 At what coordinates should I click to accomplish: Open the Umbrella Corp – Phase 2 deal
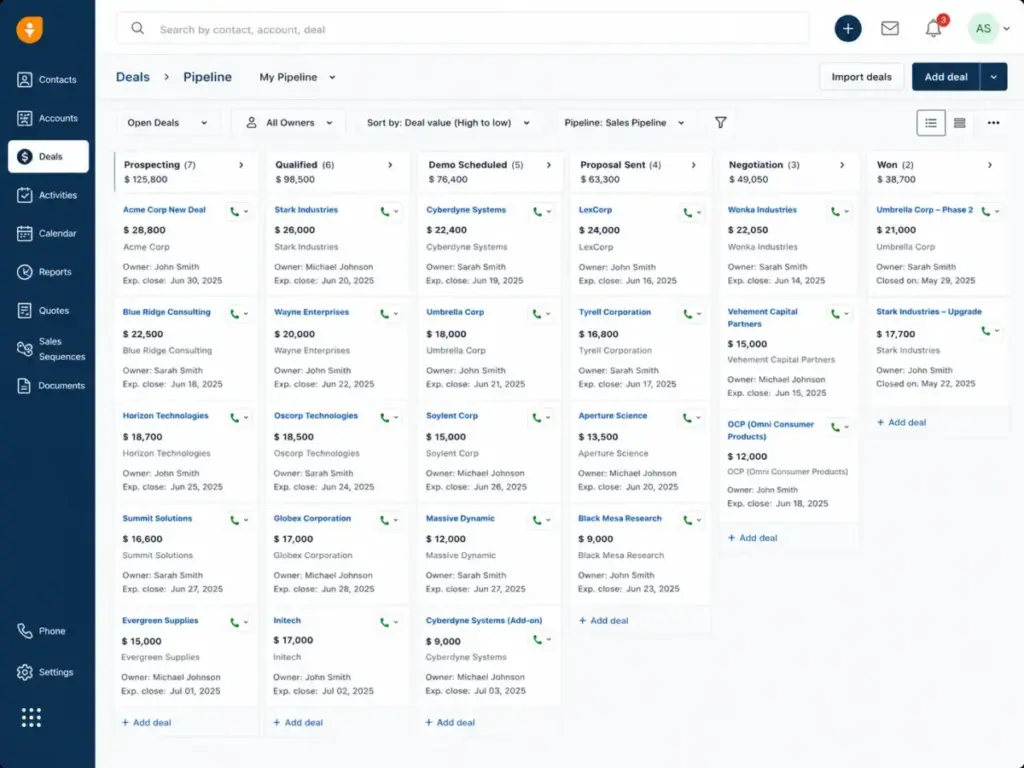[x=924, y=210]
